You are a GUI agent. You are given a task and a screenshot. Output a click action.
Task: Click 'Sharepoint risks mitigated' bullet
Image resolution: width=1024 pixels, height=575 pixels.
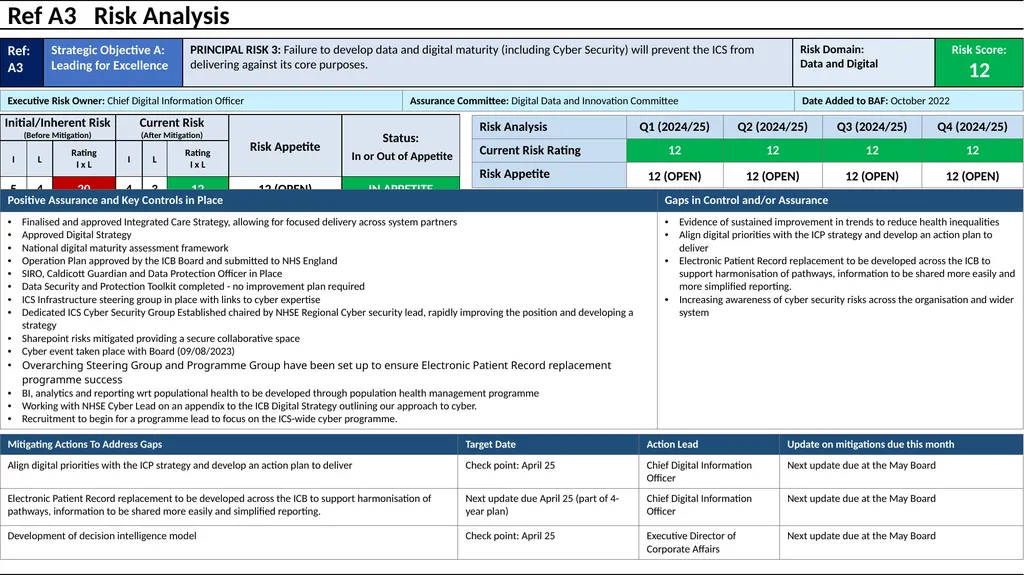pos(161,338)
